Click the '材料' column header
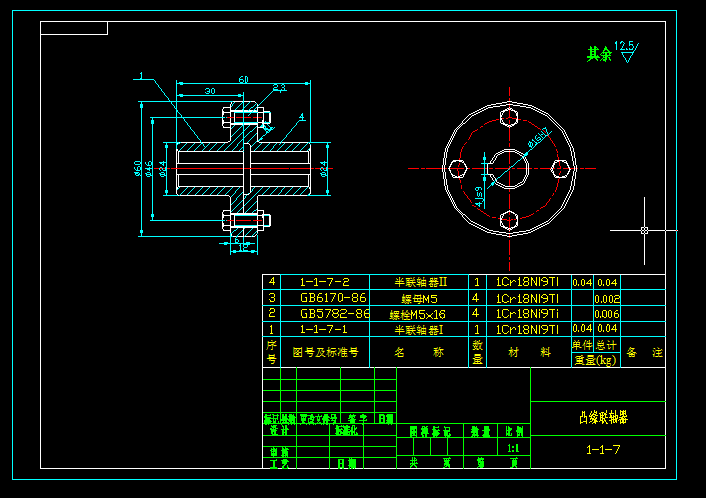Screen dimensions: 706x498 coord(529,352)
